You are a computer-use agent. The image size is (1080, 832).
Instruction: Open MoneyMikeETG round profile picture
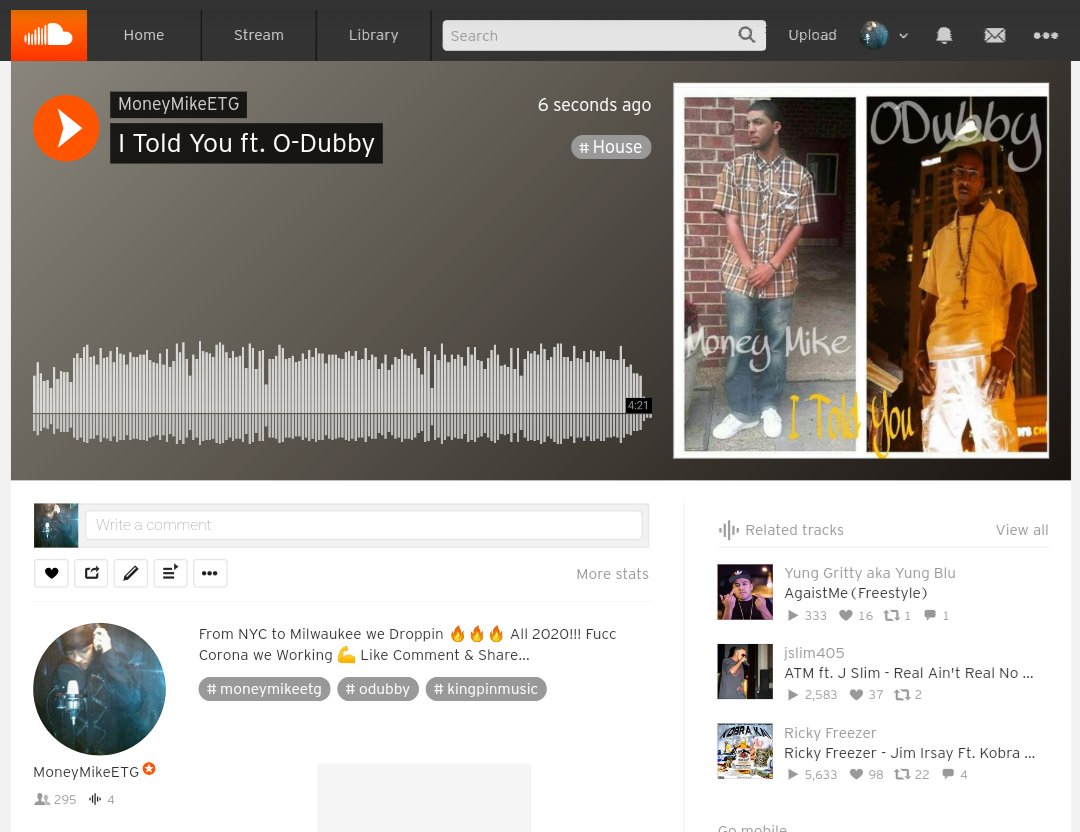99,689
